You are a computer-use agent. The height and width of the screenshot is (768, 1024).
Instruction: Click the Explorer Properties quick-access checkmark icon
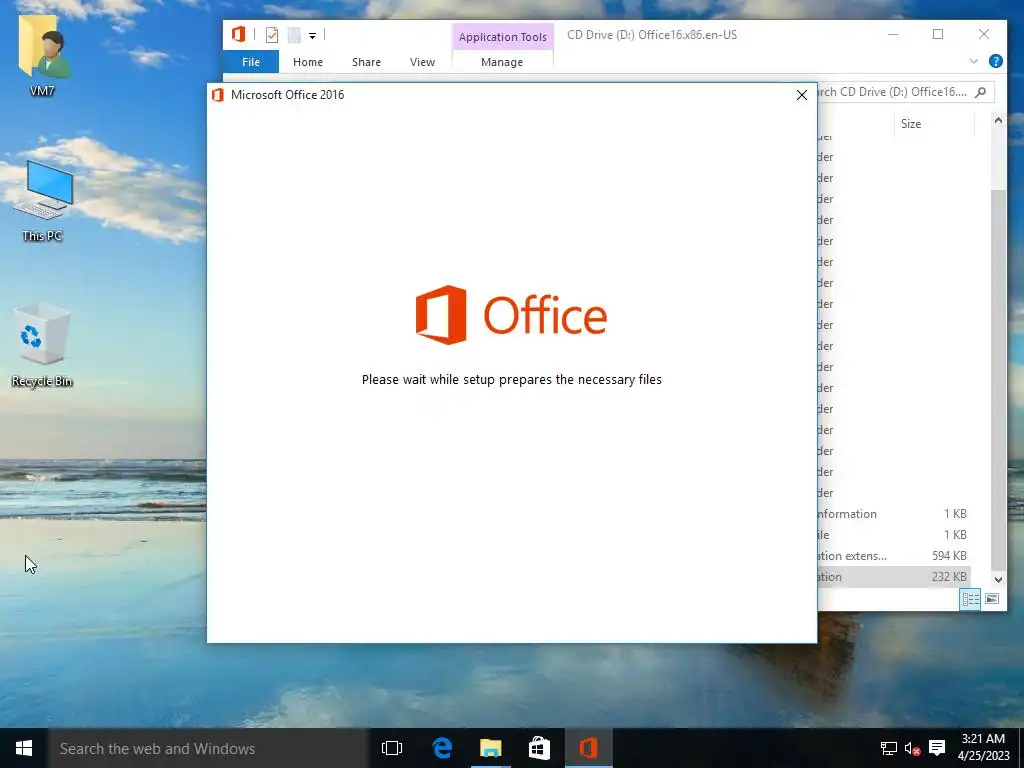pos(272,35)
